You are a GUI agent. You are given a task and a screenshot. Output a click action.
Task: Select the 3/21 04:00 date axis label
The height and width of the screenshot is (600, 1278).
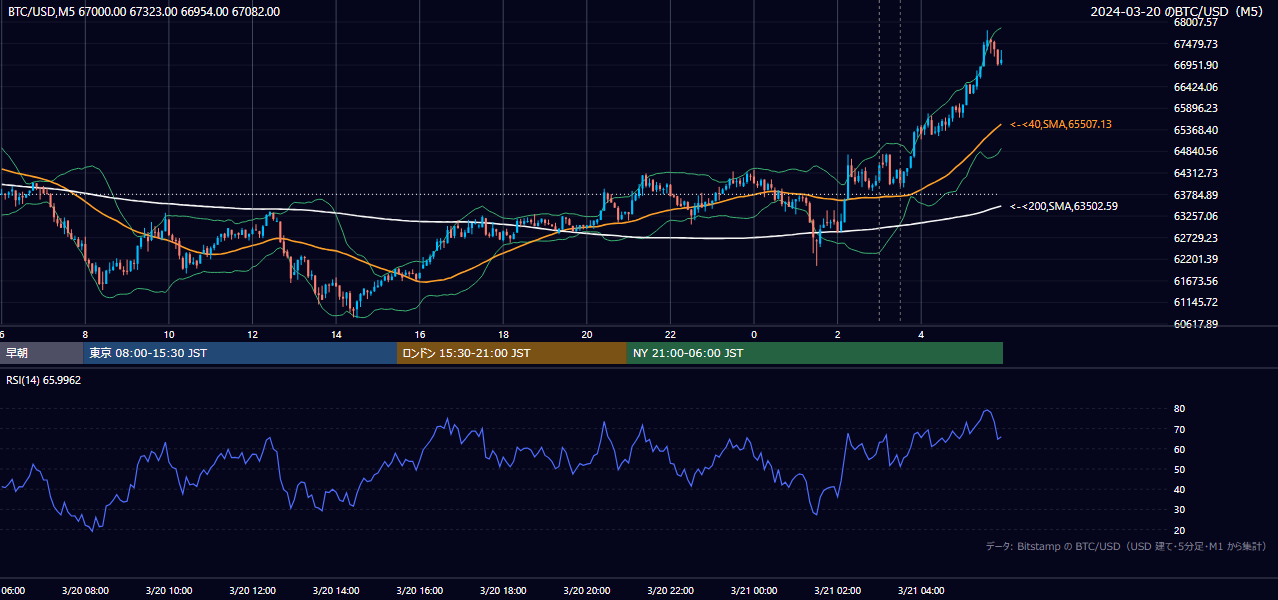pyautogui.click(x=921, y=591)
